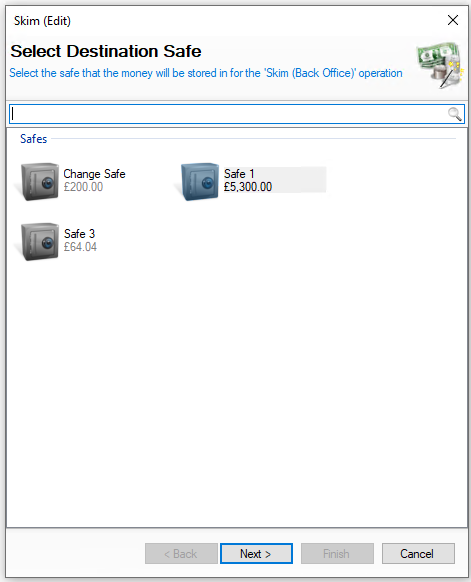This screenshot has width=471, height=582.
Task: Click the £200.00 balance of Change Safe
Action: (x=83, y=187)
